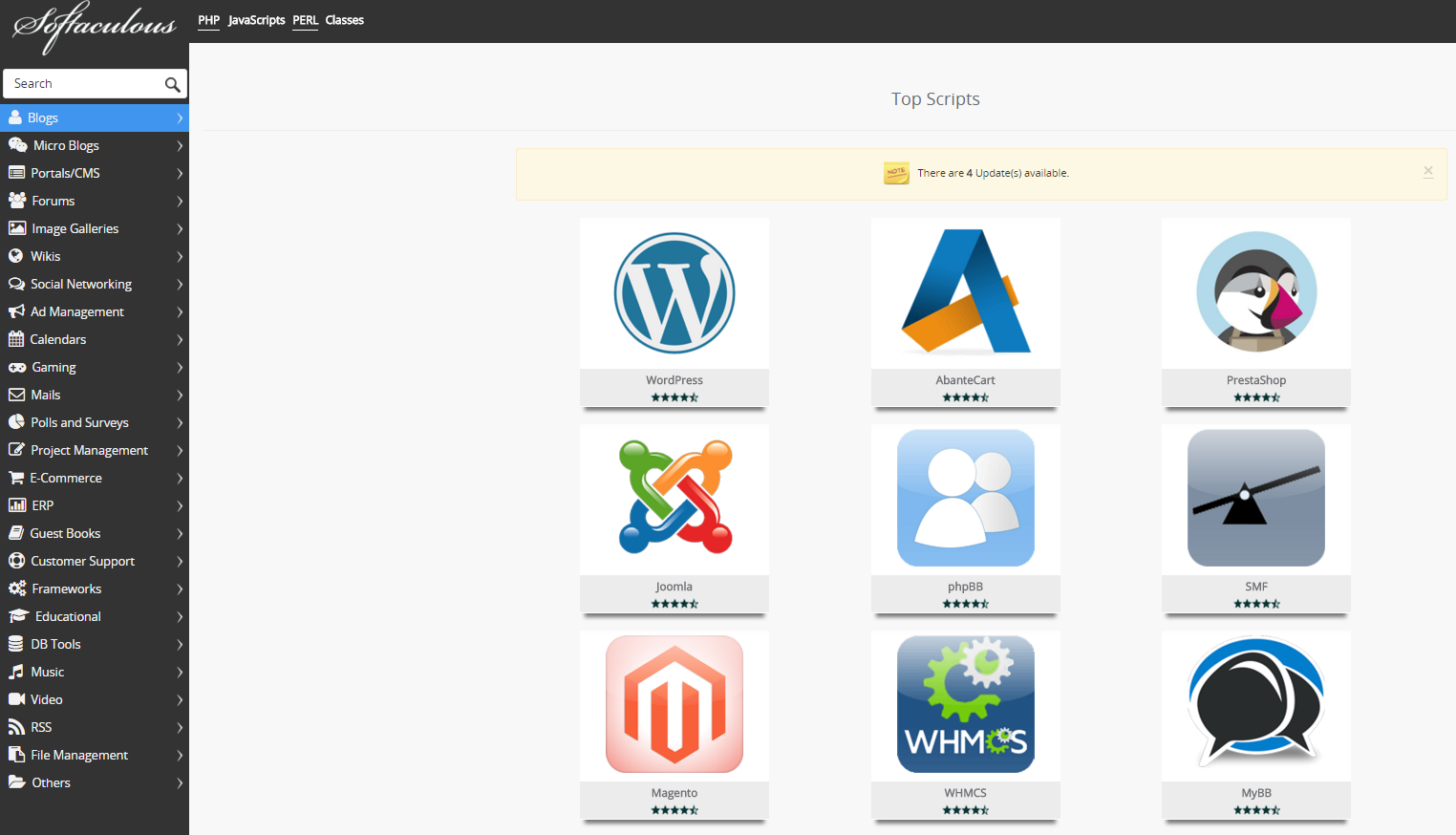Viewport: 1456px width, 835px height.
Task: Click the Customer Support lifebuoy icon
Action: (16, 561)
